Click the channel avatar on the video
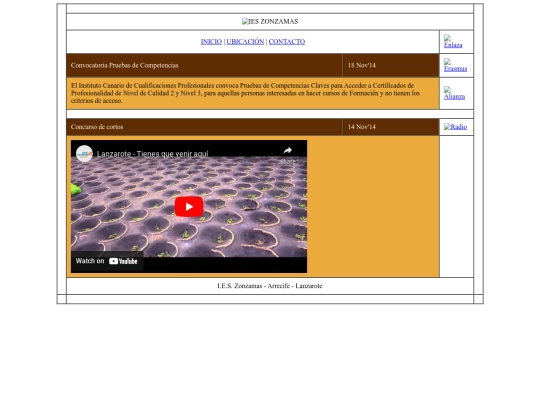Viewport: 540px width, 405px height. click(84, 154)
